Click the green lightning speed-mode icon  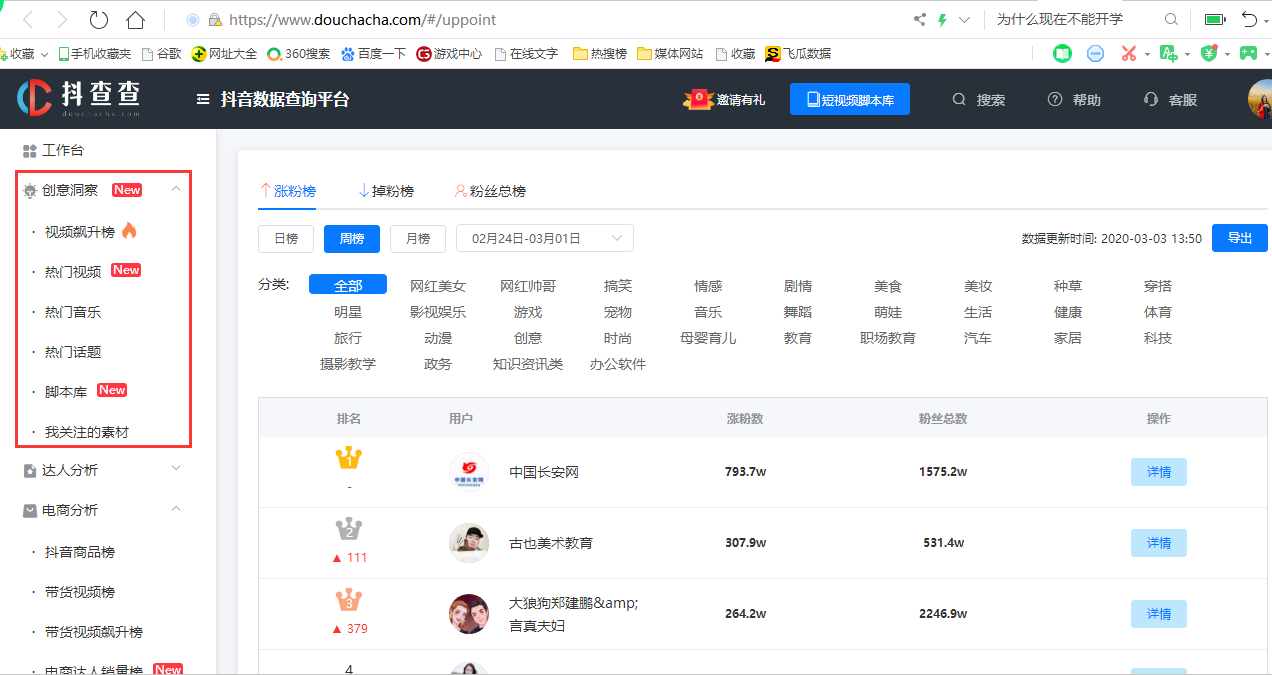(x=942, y=20)
